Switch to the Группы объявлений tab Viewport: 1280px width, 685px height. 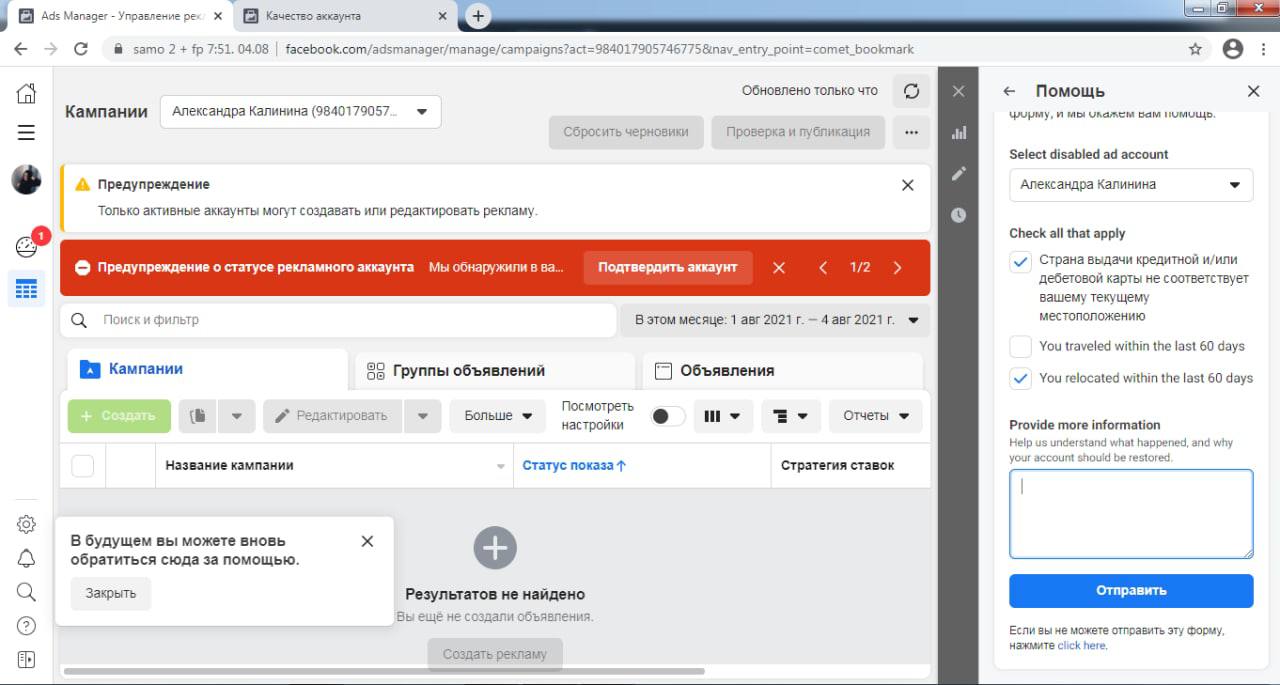495,370
